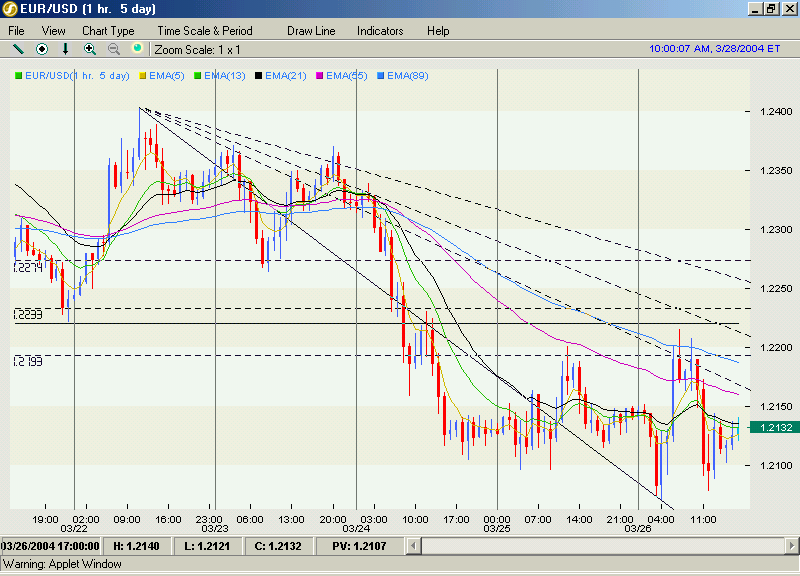Click the Warning: Applet Window text
This screenshot has height=576, width=800.
click(62, 564)
